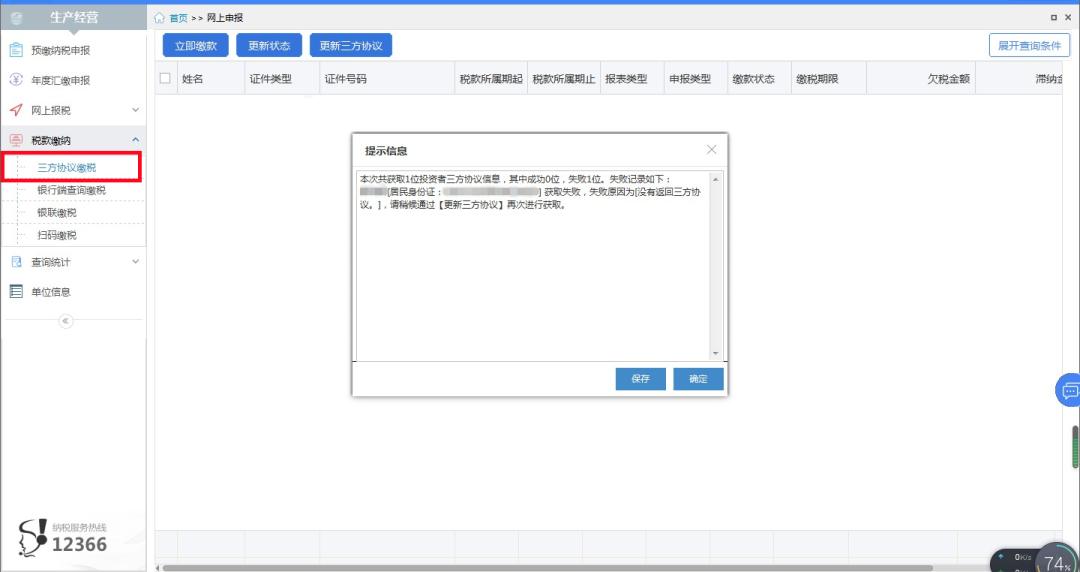Viewport: 1080px width, 572px height.
Task: Expand the 查询统计 menu chevron
Action: pos(136,262)
